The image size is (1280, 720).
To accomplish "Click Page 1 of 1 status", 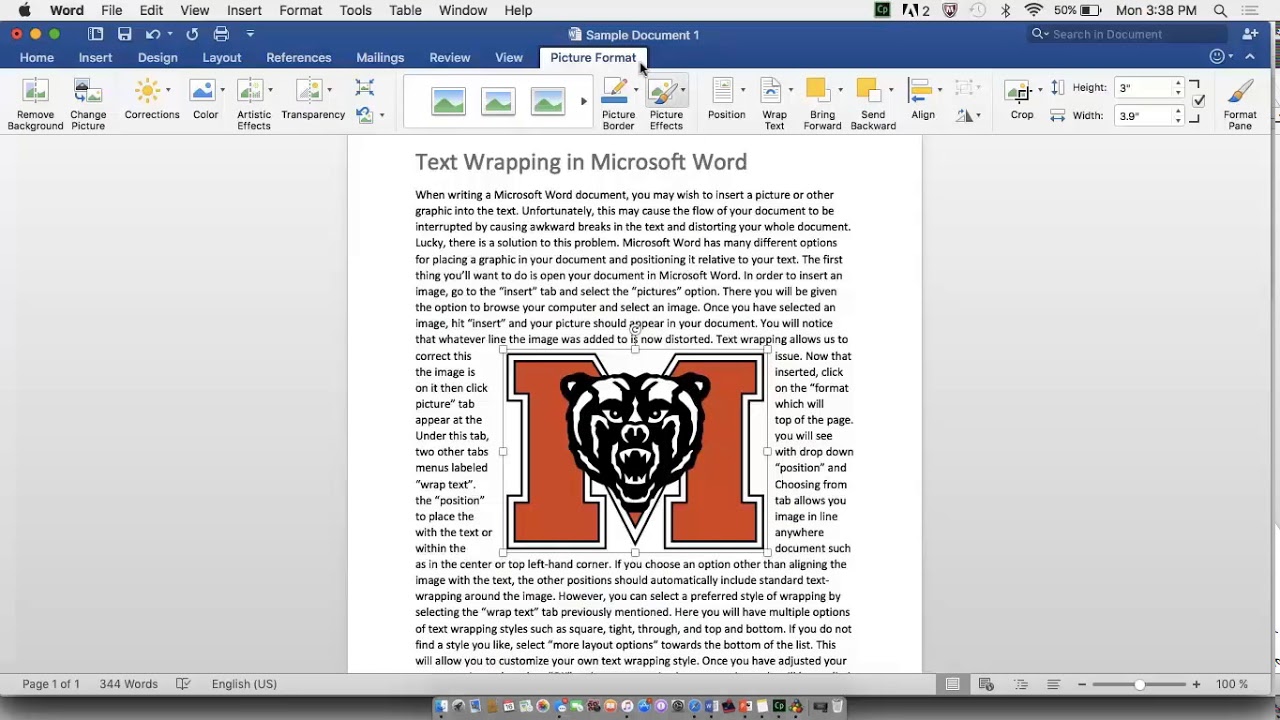I will (51, 684).
